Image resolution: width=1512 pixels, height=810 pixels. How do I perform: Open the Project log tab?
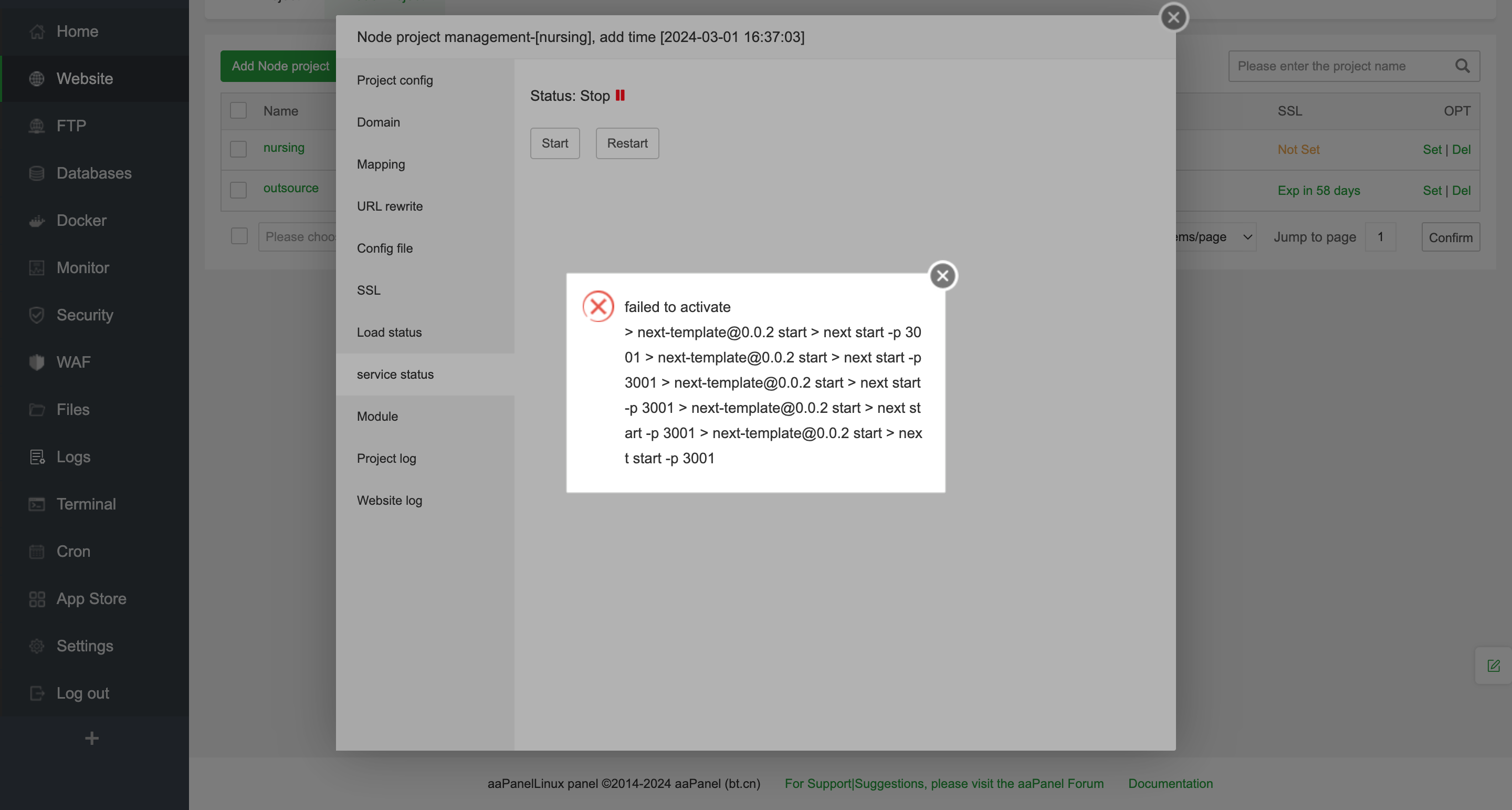pos(386,458)
